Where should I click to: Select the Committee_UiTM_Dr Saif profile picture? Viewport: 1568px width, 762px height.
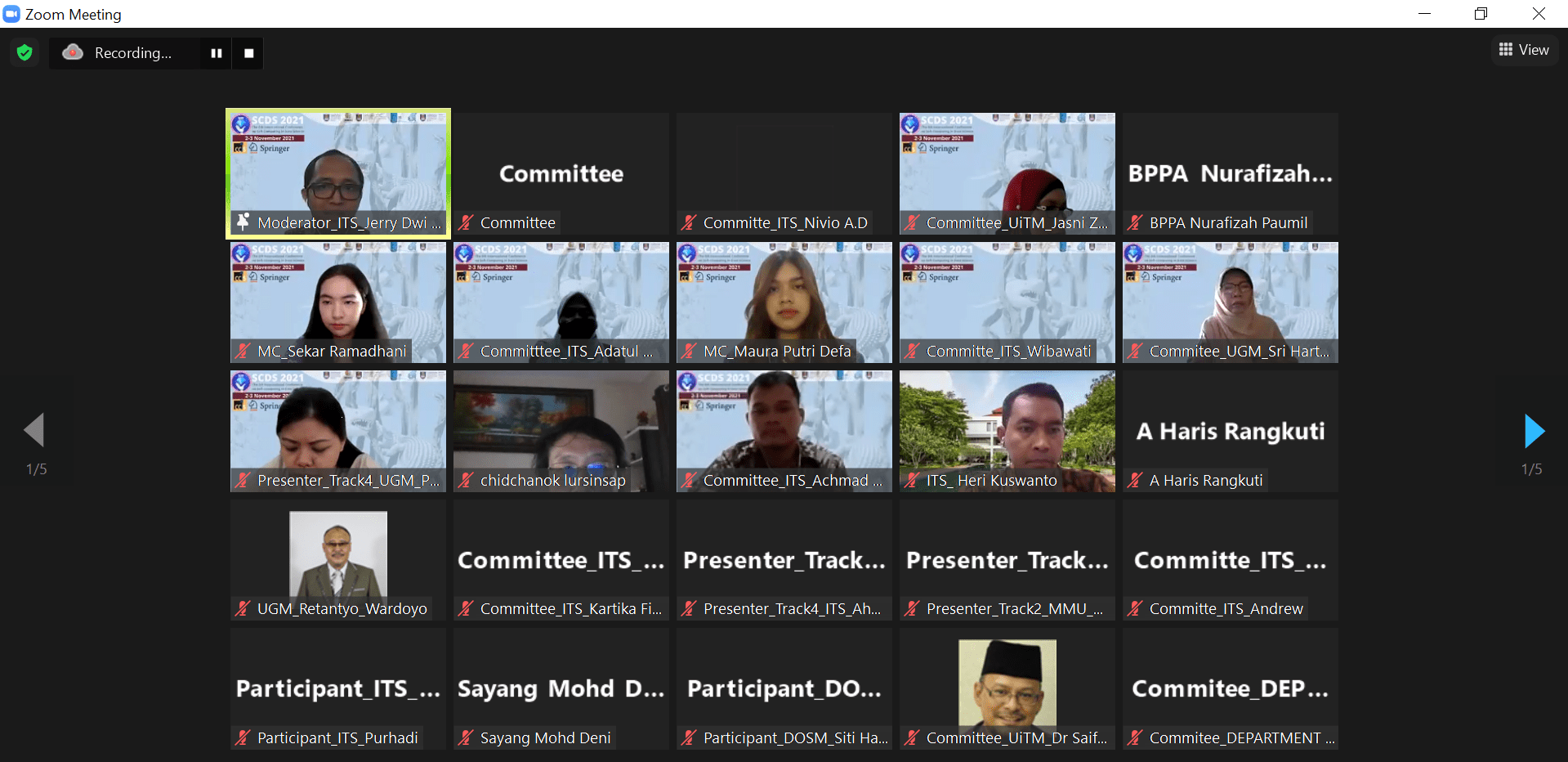pos(1007,683)
